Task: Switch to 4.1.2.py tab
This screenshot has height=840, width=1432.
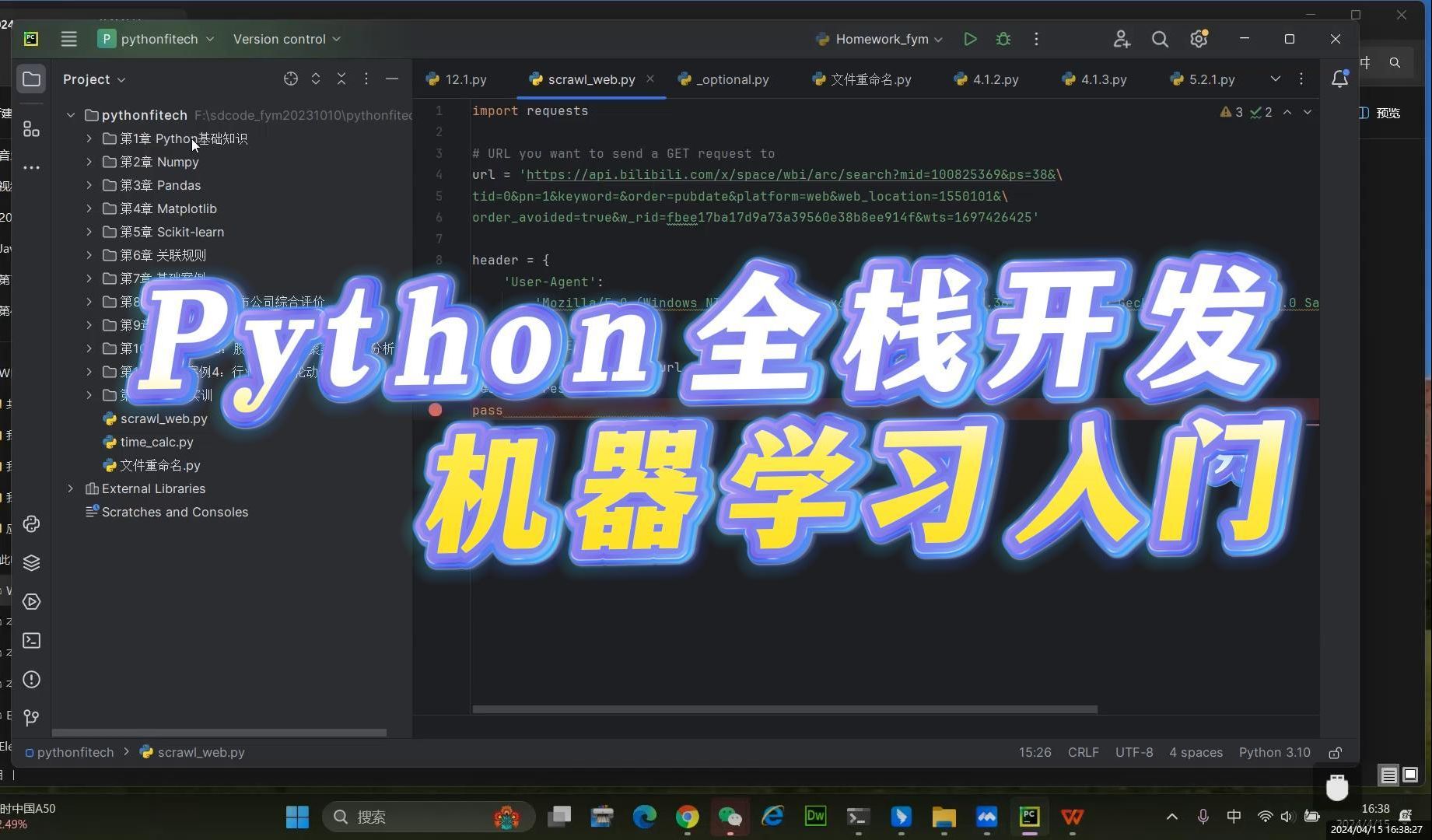Action: 986,79
